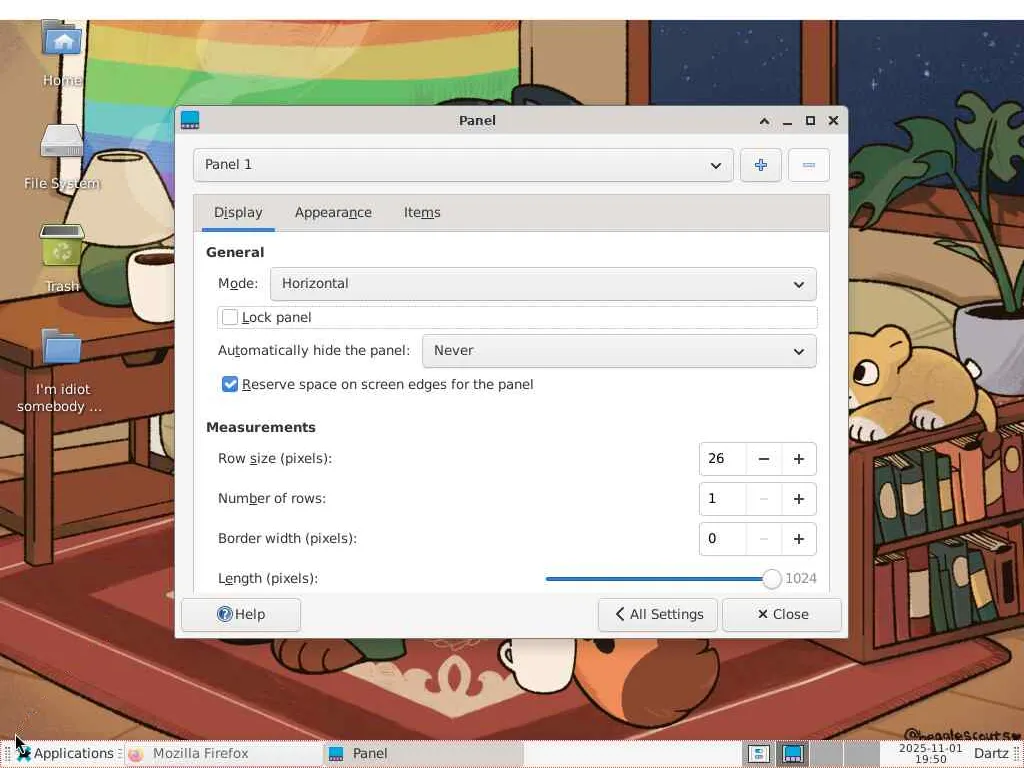The image size is (1024, 768).
Task: Toggle the Lock panel checkbox
Action: tap(230, 317)
